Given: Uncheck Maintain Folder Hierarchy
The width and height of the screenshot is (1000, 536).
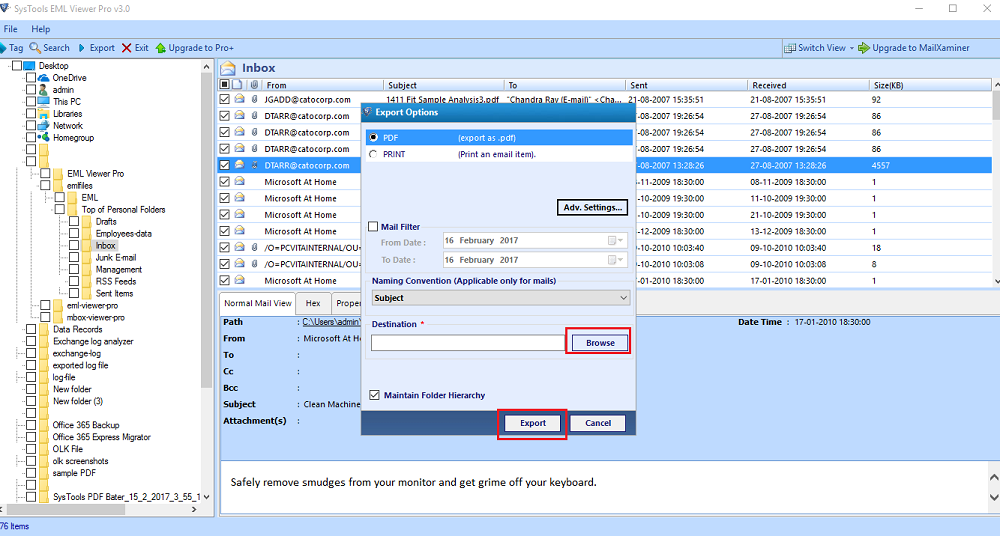Looking at the screenshot, I should pyautogui.click(x=374, y=395).
